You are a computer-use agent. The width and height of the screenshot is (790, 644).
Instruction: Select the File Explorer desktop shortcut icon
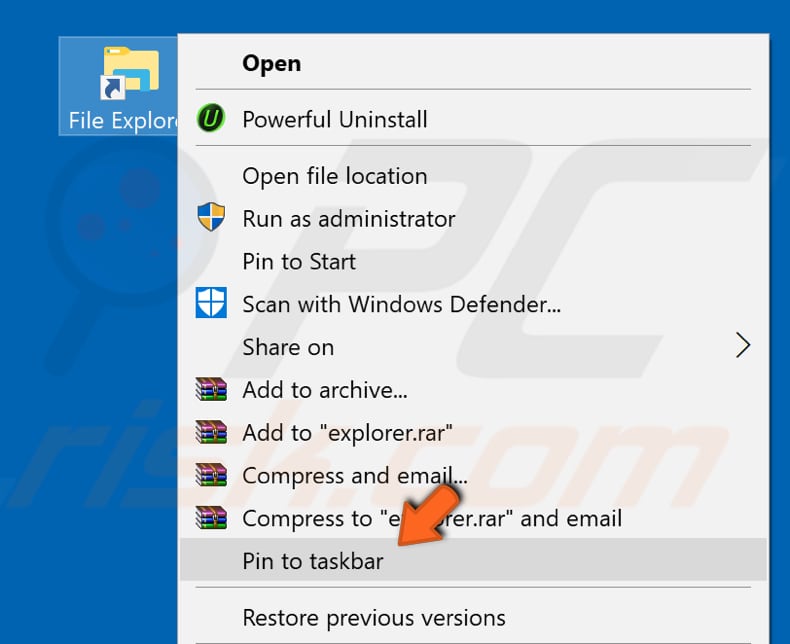[x=129, y=74]
